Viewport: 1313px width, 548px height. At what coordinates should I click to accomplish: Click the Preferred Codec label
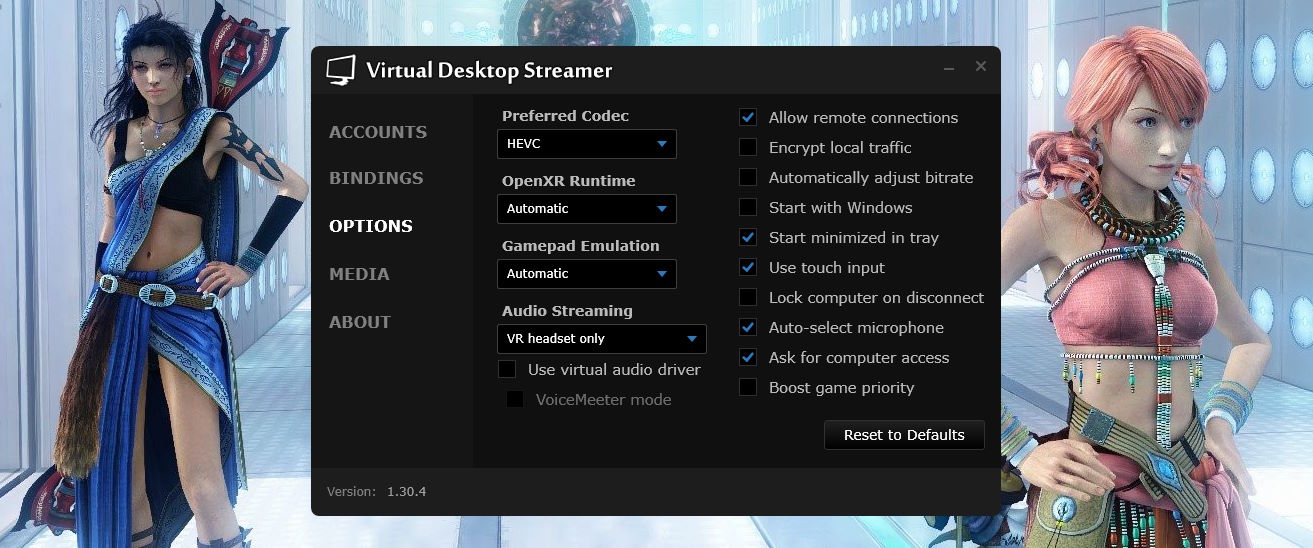tap(566, 116)
